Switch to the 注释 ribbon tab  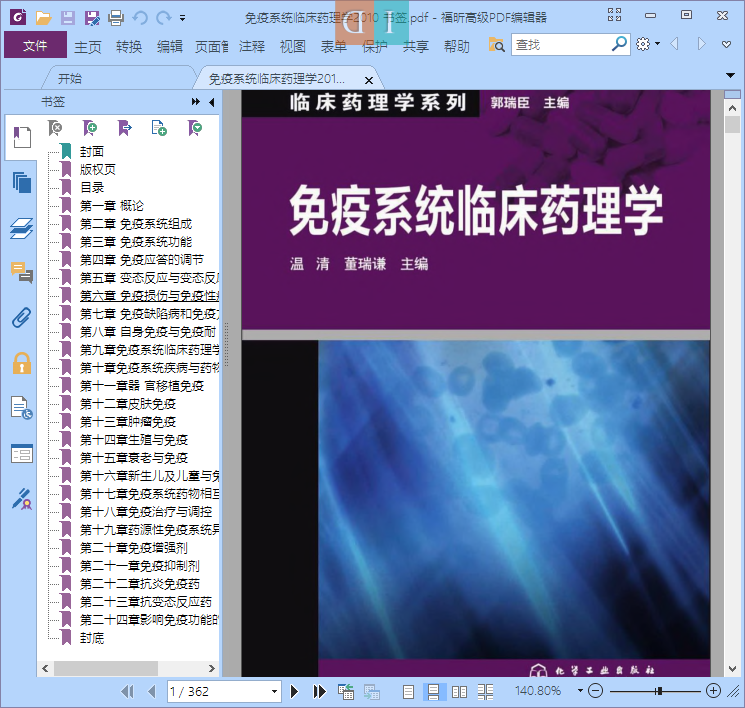252,47
